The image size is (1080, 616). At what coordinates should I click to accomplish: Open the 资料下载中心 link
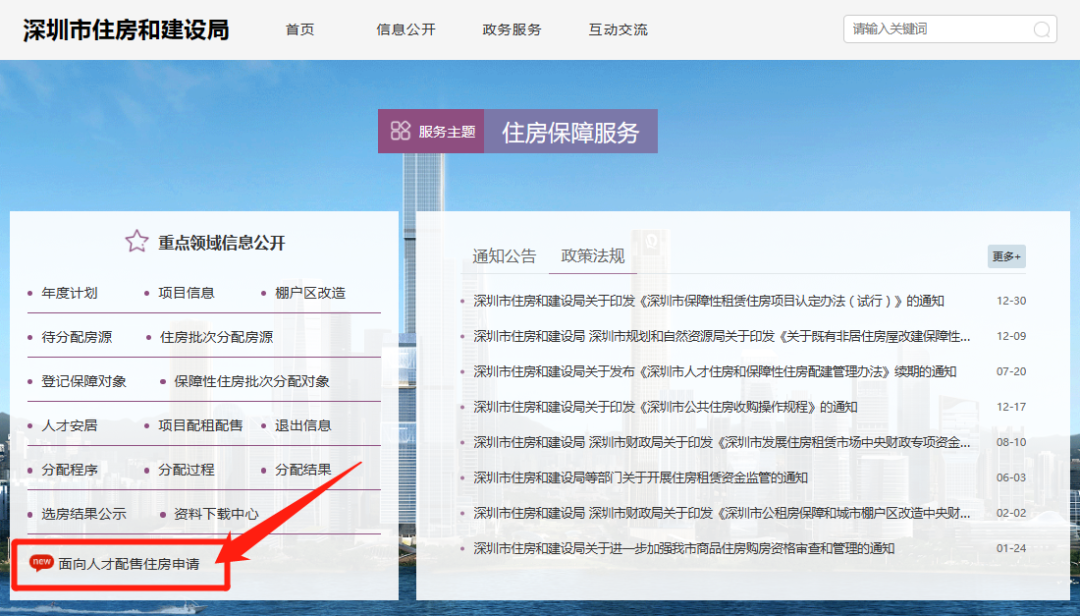point(216,513)
